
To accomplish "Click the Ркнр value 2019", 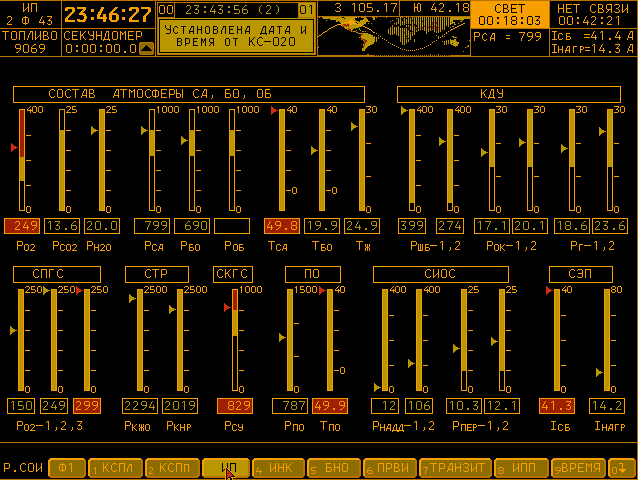I will point(180,406).
